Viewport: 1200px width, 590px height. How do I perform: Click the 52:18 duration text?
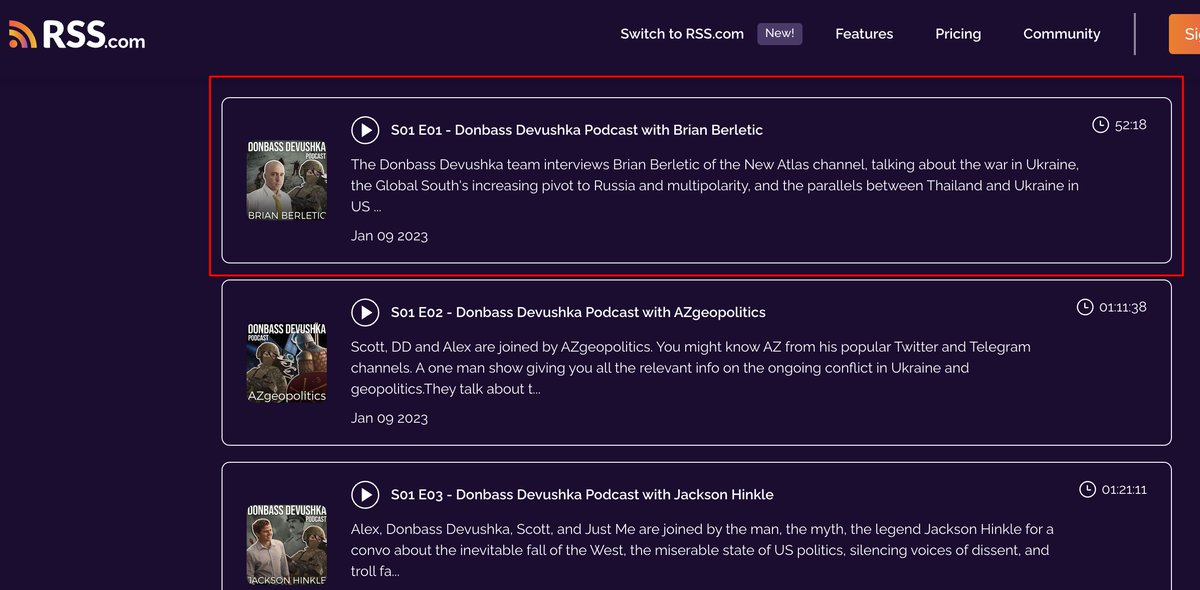click(1130, 125)
